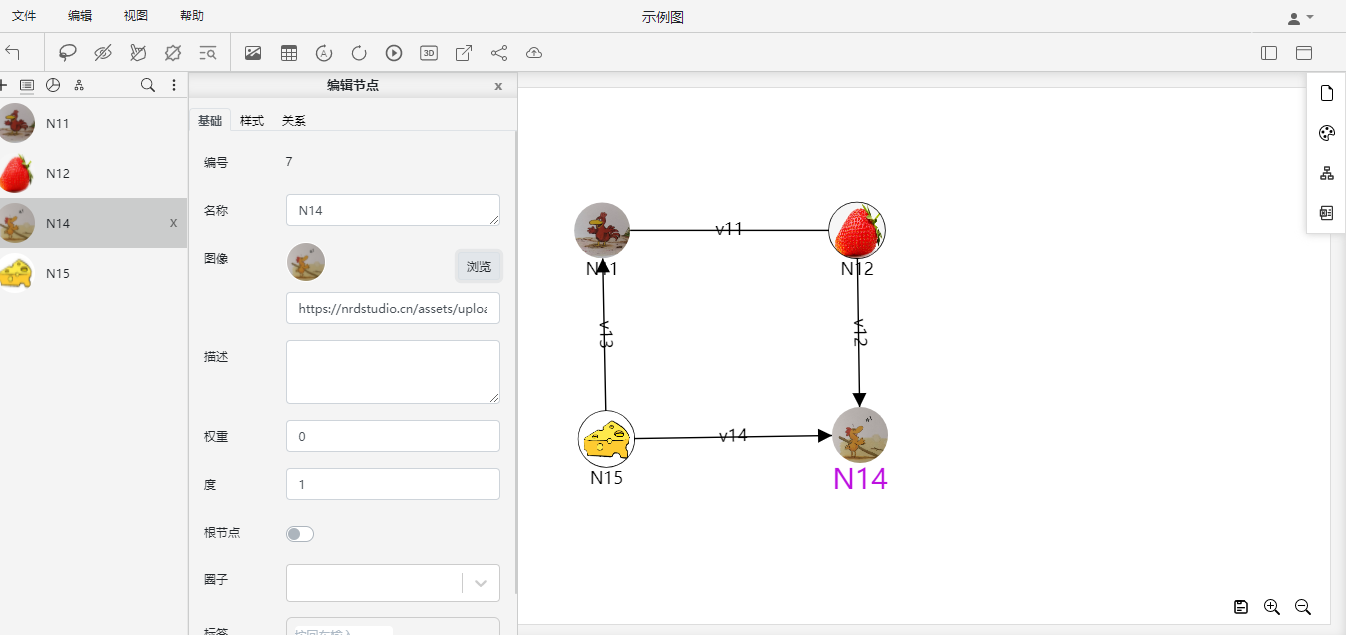The image size is (1346, 635).
Task: Click the play animation icon
Action: [393, 52]
